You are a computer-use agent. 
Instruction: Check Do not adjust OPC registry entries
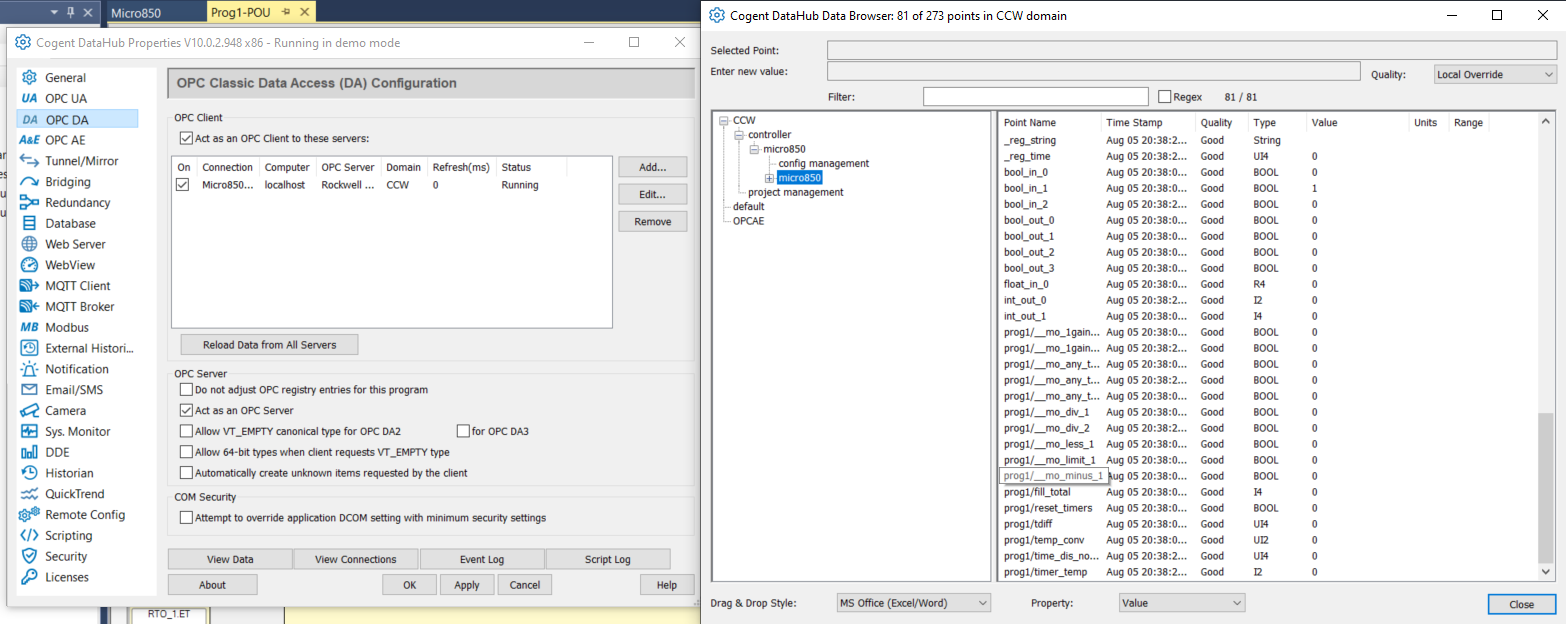186,390
